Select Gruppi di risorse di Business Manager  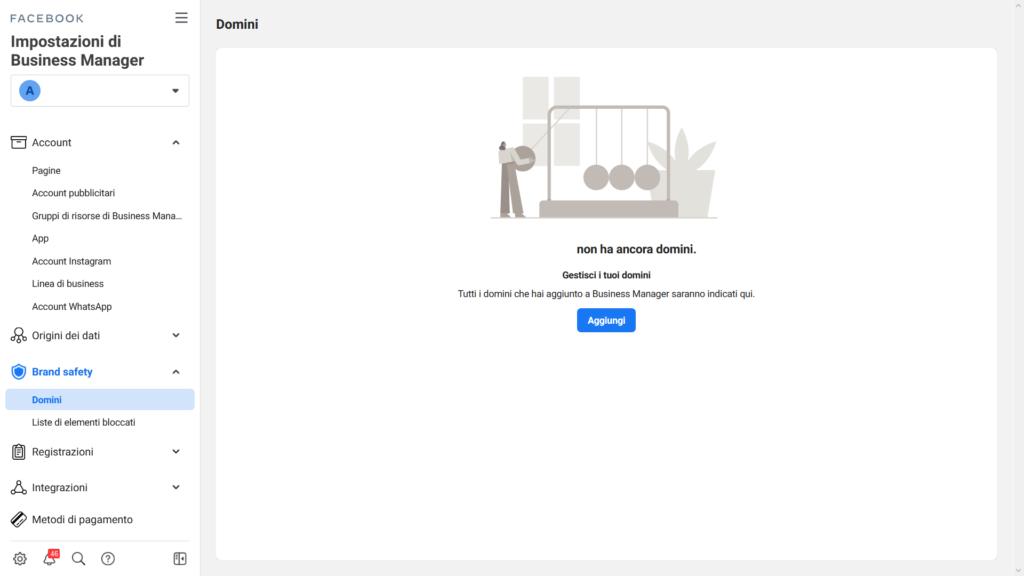[107, 216]
